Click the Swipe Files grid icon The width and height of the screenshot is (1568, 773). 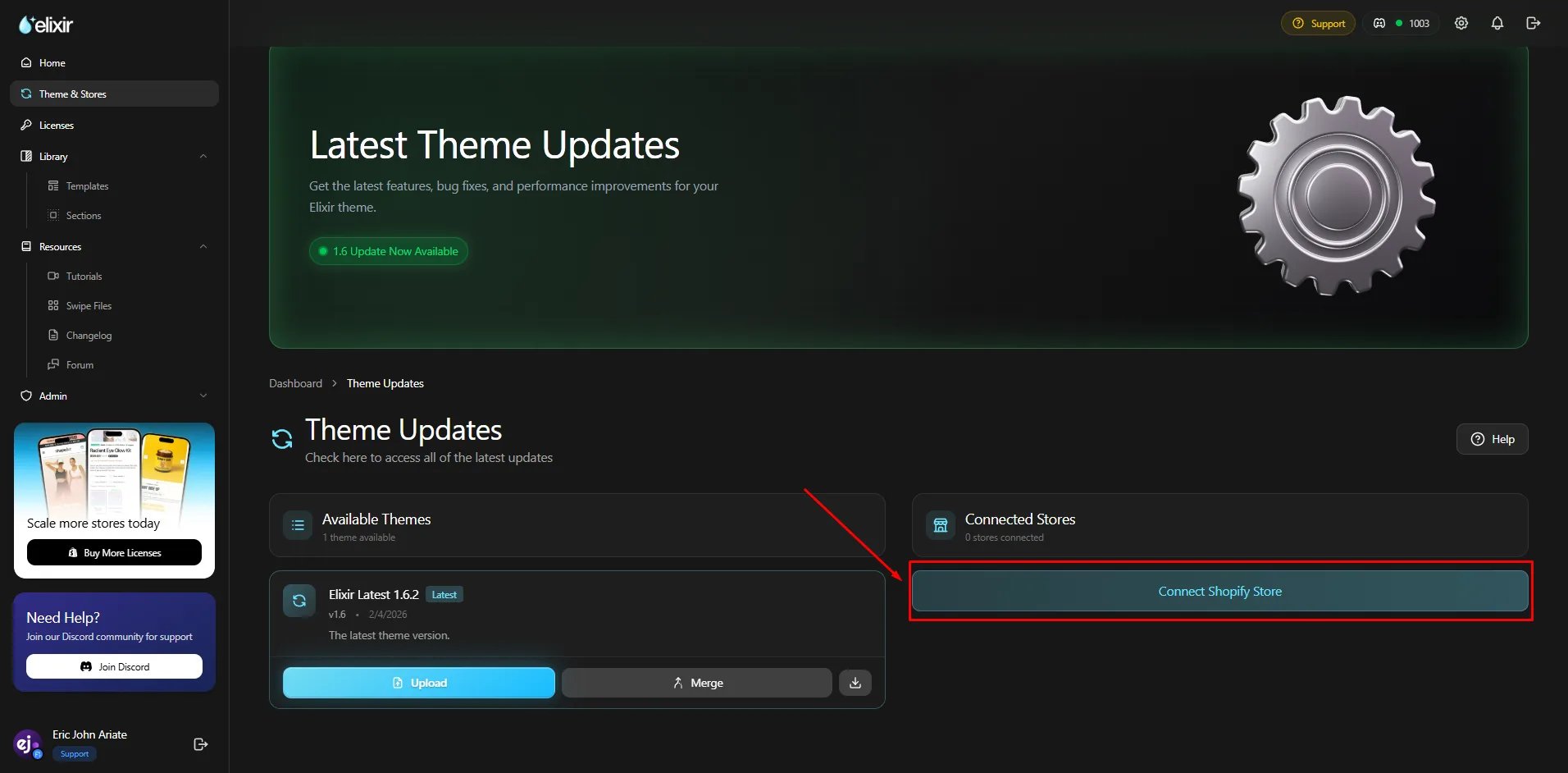click(53, 305)
